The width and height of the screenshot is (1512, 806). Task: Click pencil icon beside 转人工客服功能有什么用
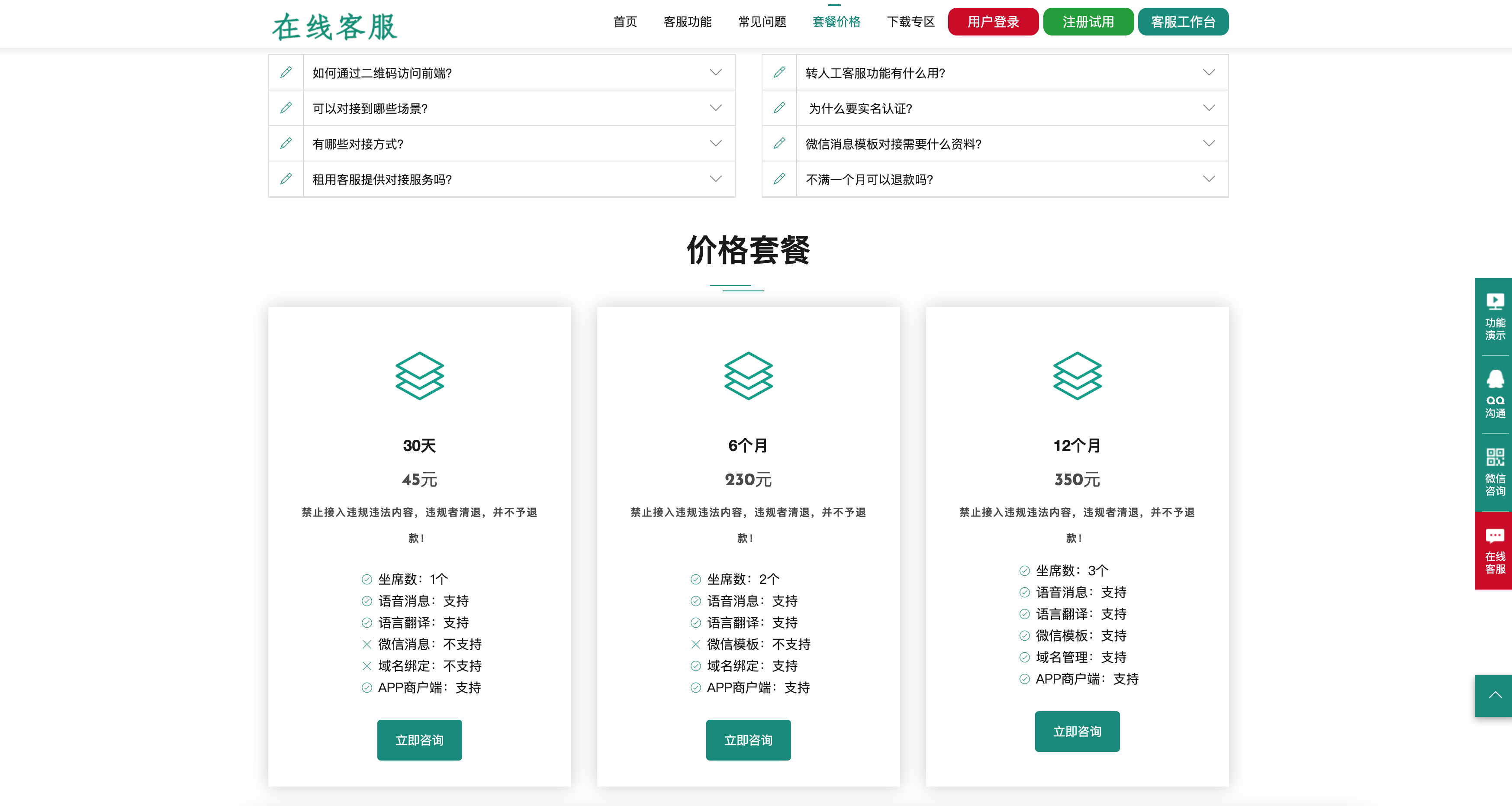click(779, 72)
